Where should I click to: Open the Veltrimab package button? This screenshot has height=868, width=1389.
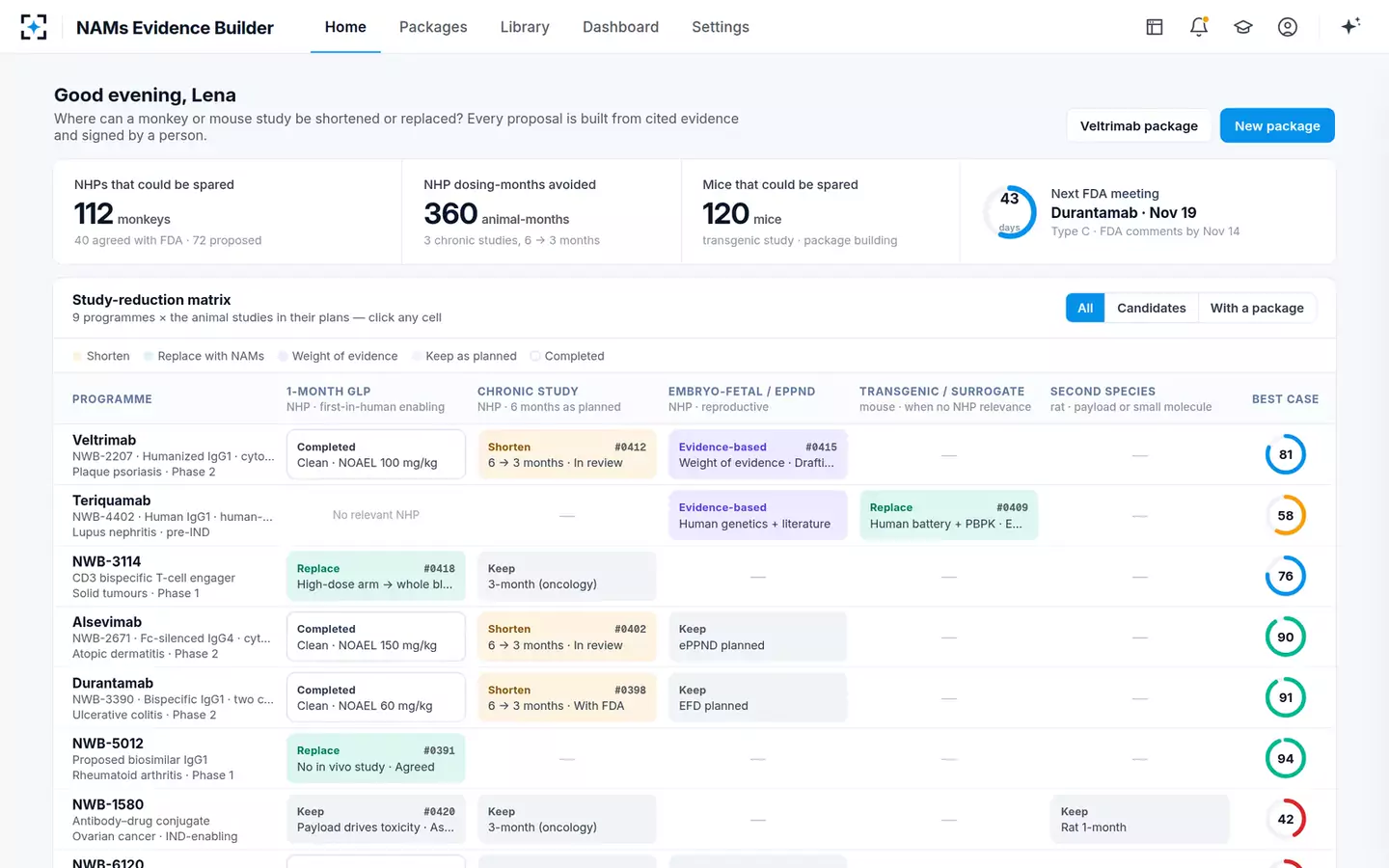pyautogui.click(x=1139, y=125)
